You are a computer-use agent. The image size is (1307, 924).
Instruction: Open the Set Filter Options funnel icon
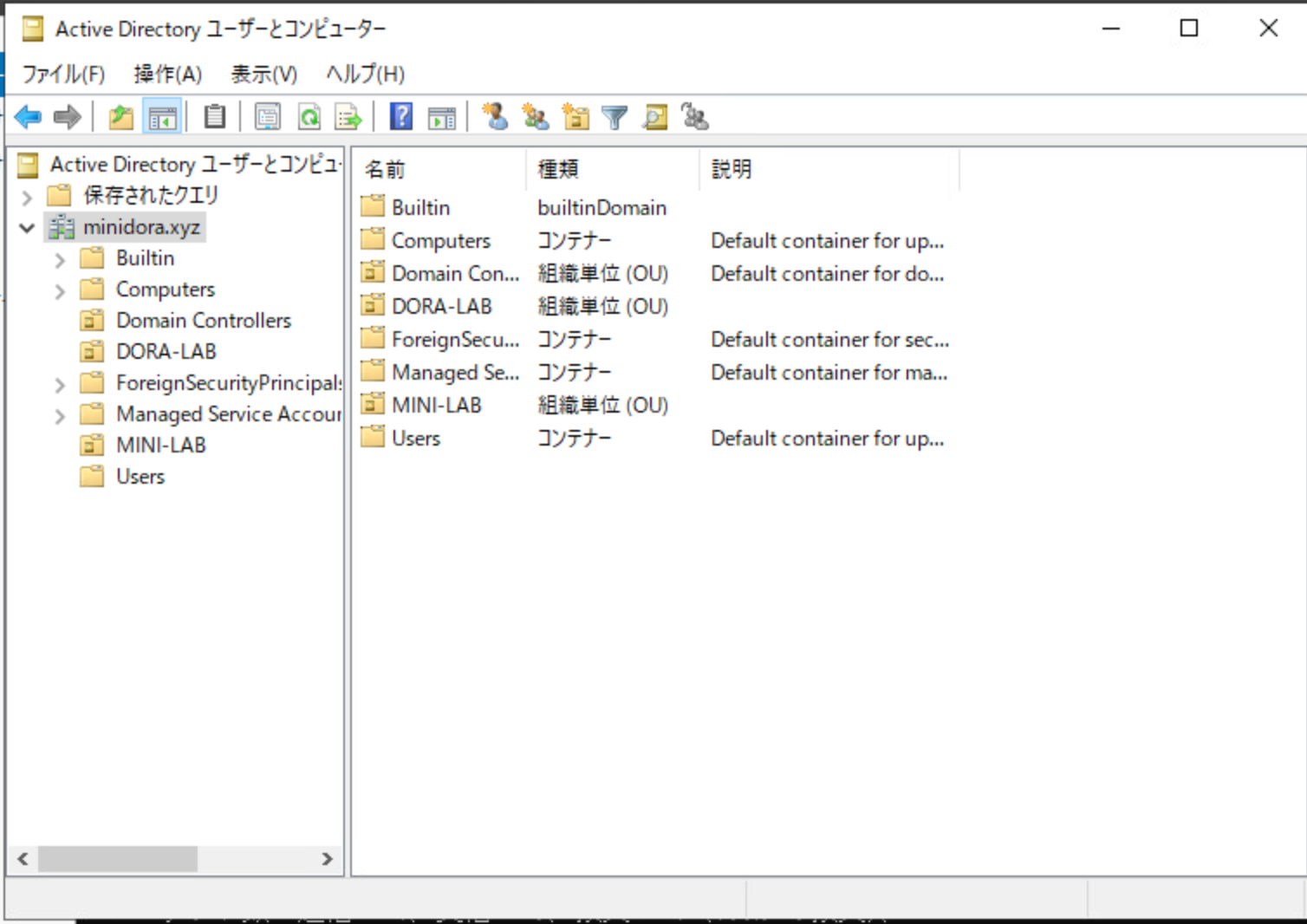click(x=614, y=116)
